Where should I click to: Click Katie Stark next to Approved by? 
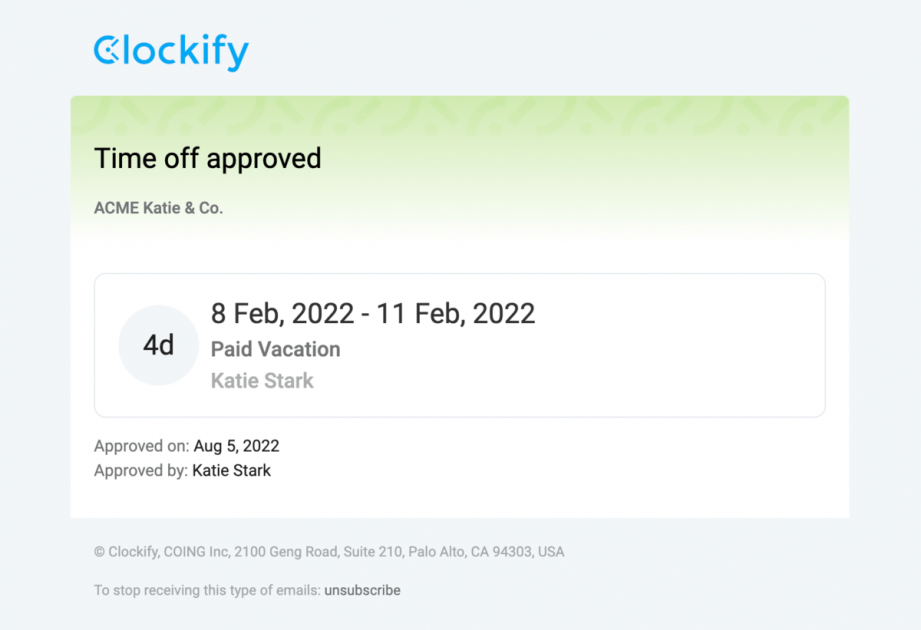click(x=231, y=470)
